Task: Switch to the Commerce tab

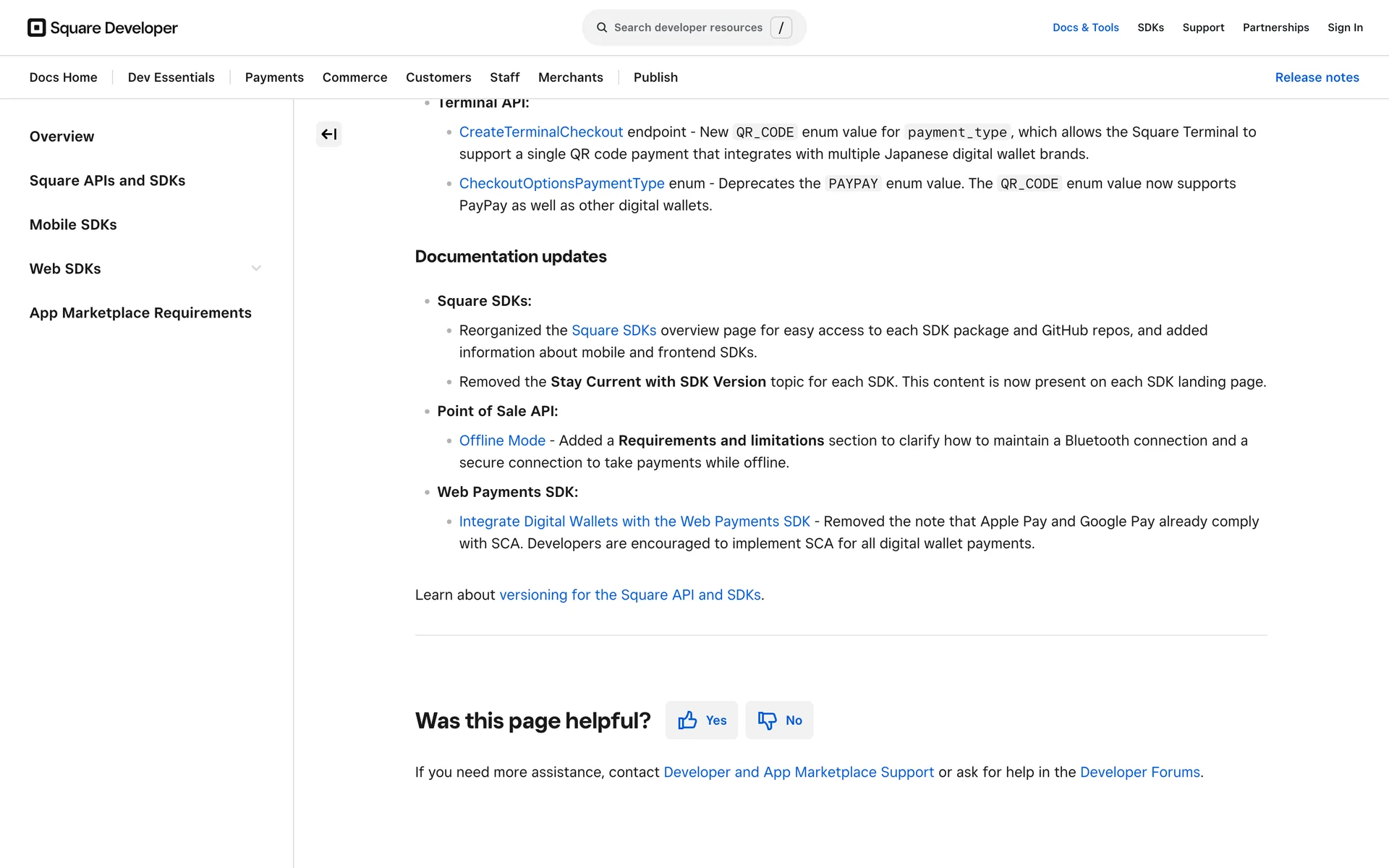Action: click(x=354, y=77)
